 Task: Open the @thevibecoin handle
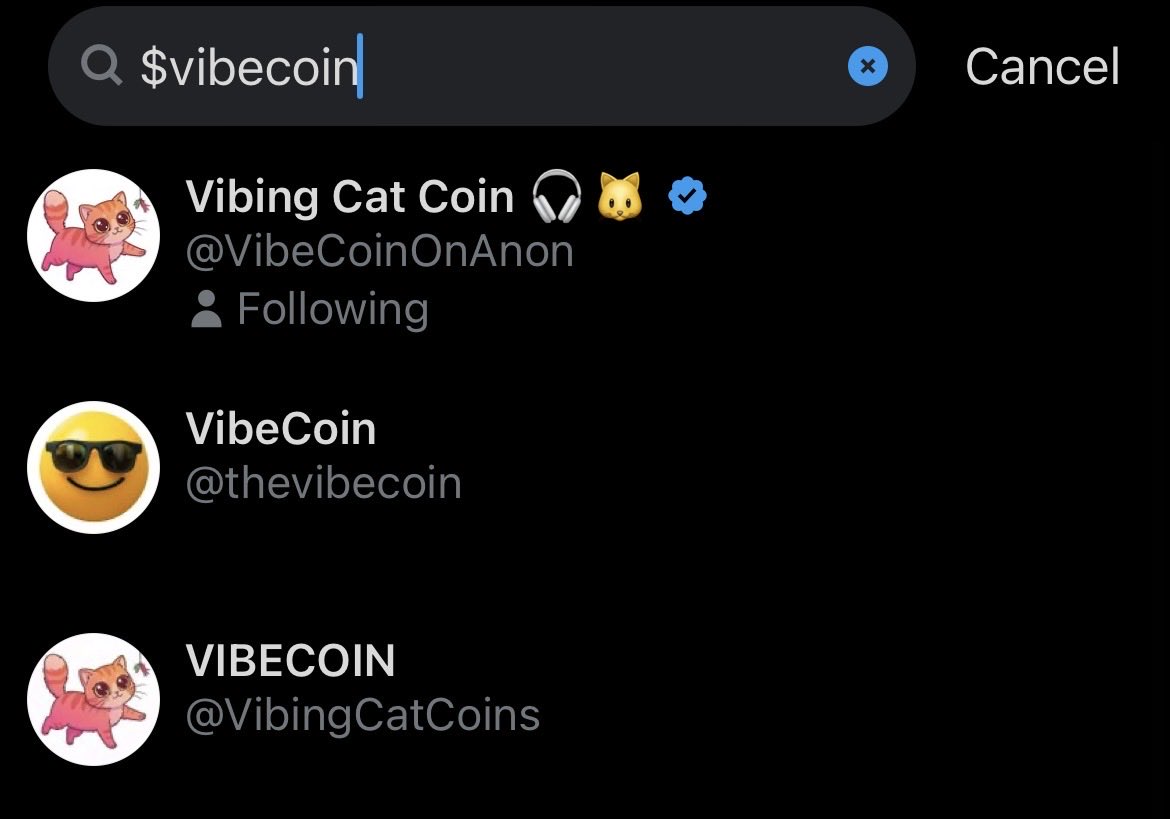324,484
